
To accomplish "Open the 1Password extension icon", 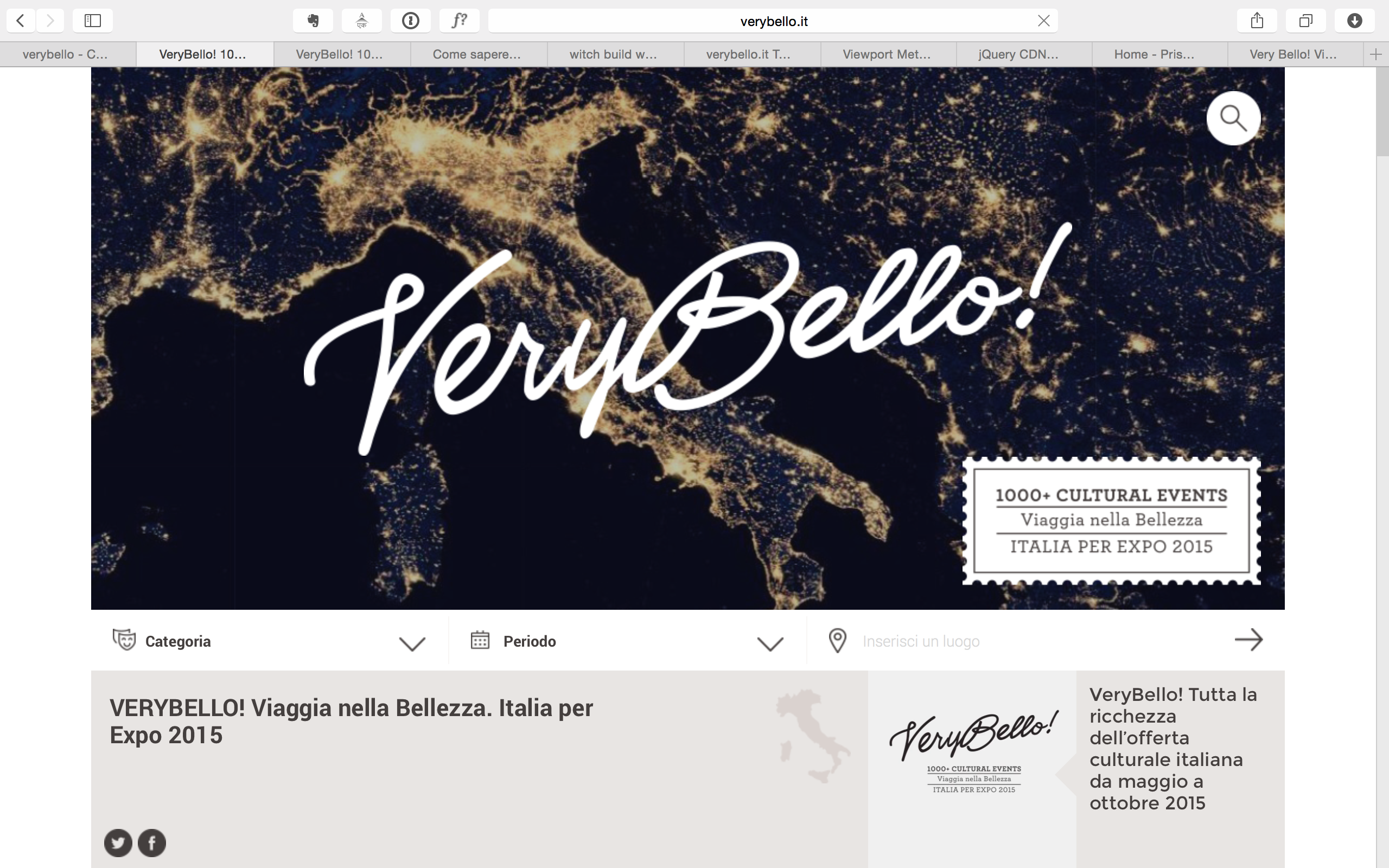I will click(410, 21).
